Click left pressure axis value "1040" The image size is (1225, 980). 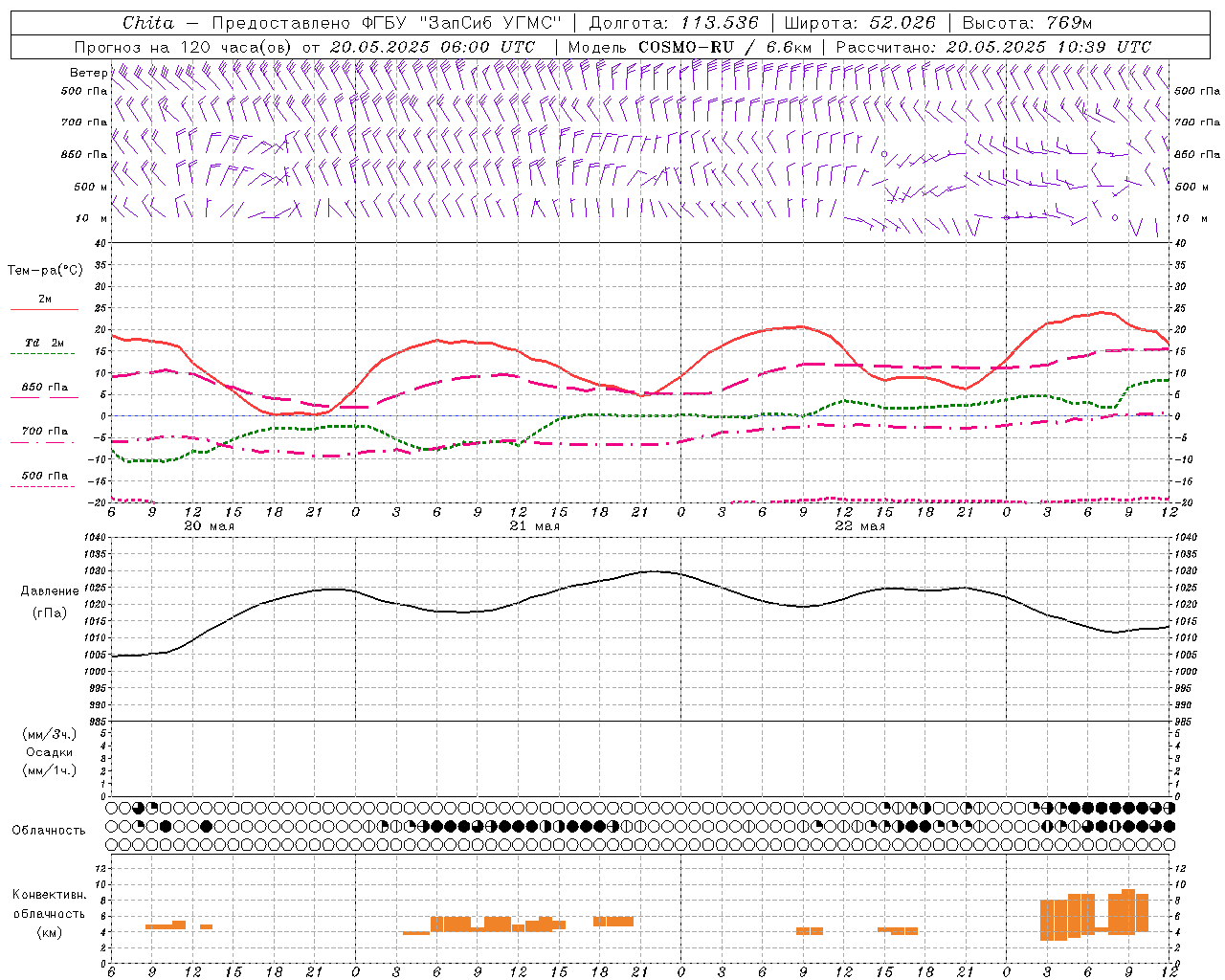(x=95, y=537)
